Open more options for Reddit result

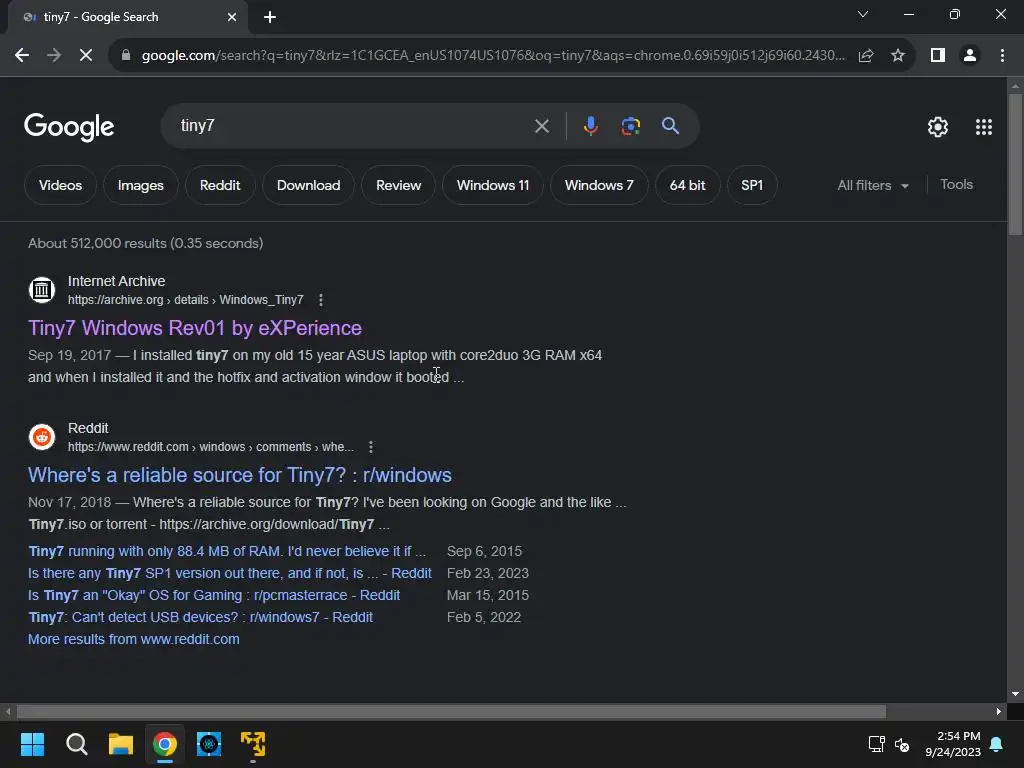[x=371, y=447]
